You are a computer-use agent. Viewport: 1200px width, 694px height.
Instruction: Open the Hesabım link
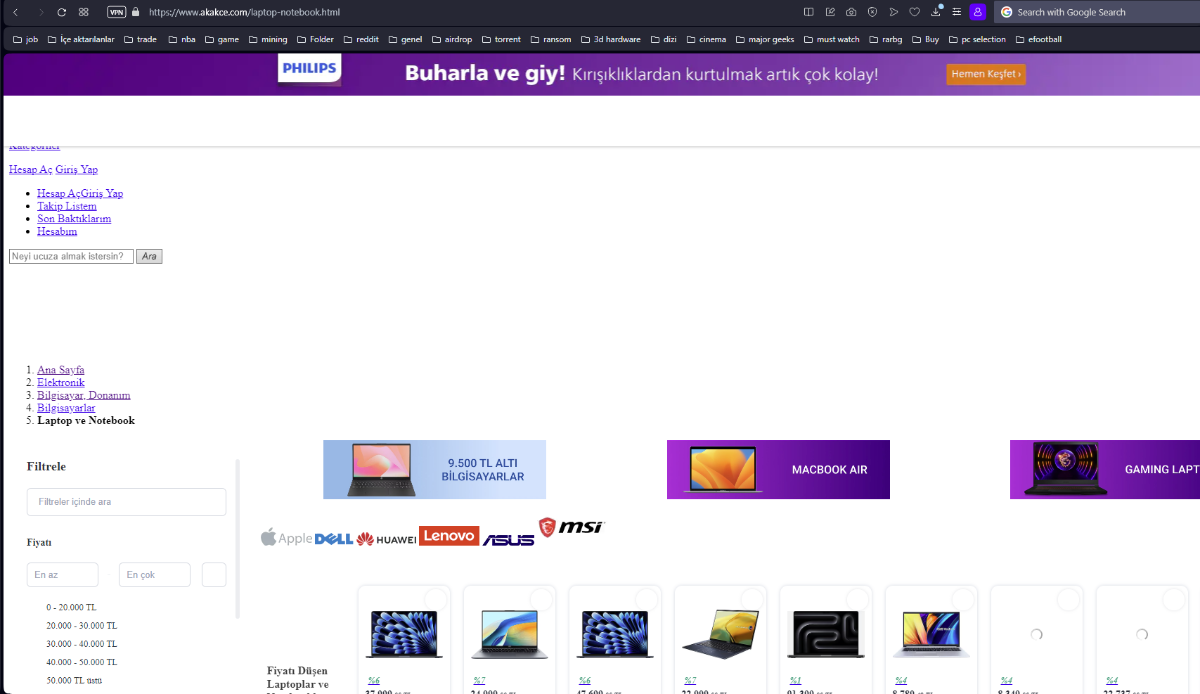(57, 231)
